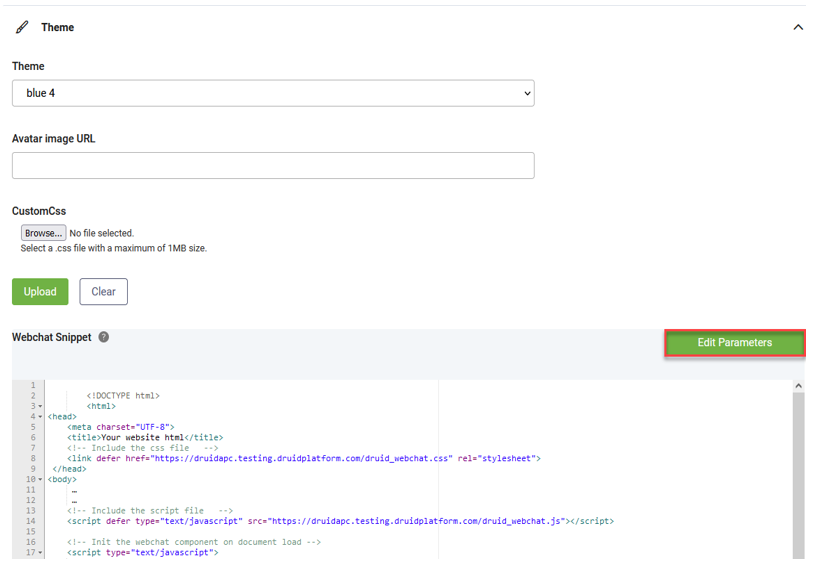Open the Theme dropdown showing blue 4

273,93
